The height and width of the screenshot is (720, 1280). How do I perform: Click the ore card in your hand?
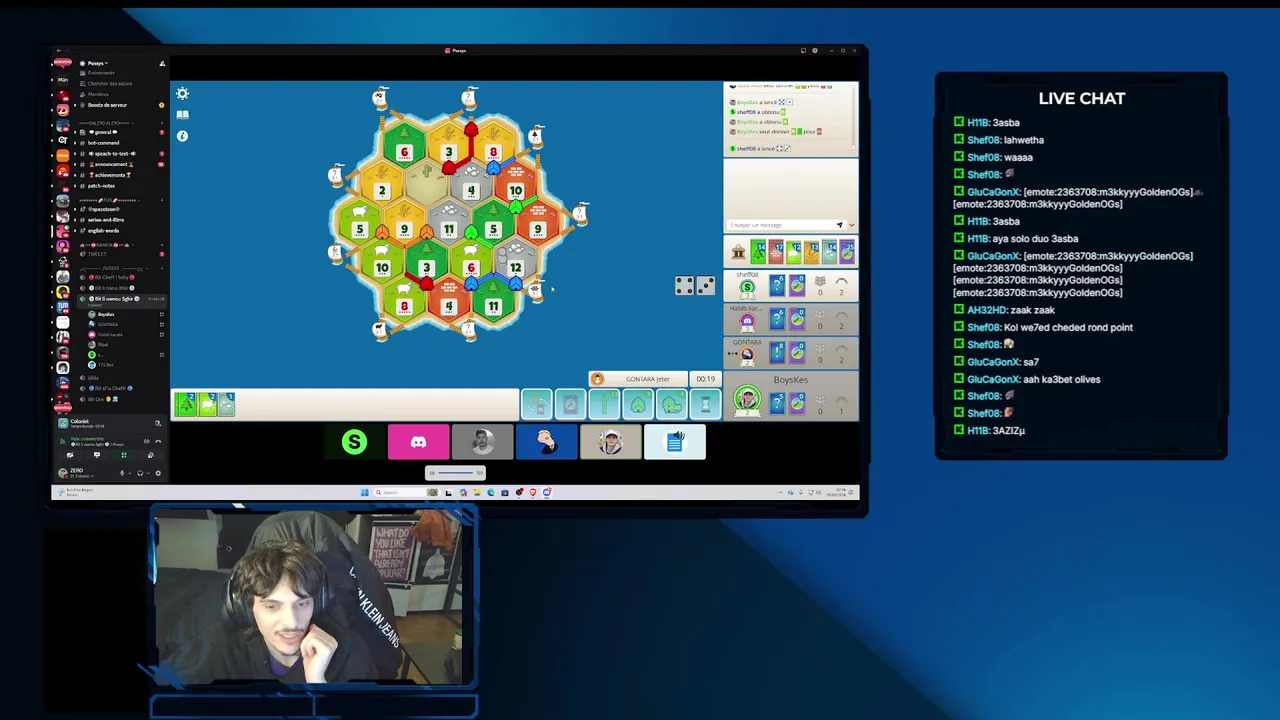click(226, 404)
